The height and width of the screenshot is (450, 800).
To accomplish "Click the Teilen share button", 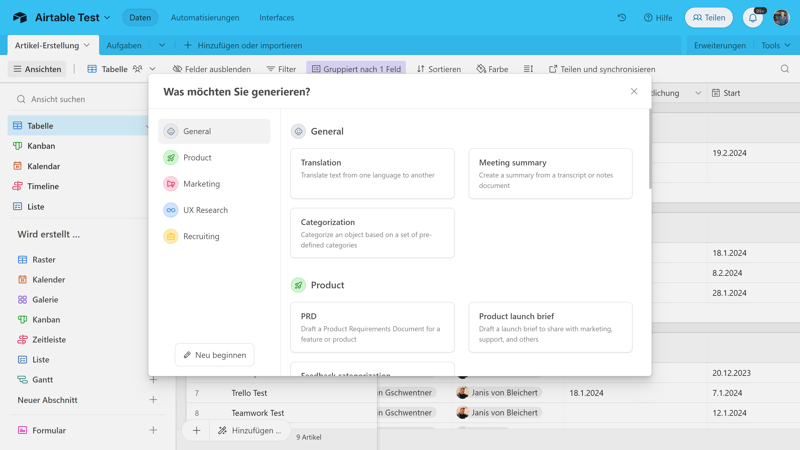I will click(709, 18).
